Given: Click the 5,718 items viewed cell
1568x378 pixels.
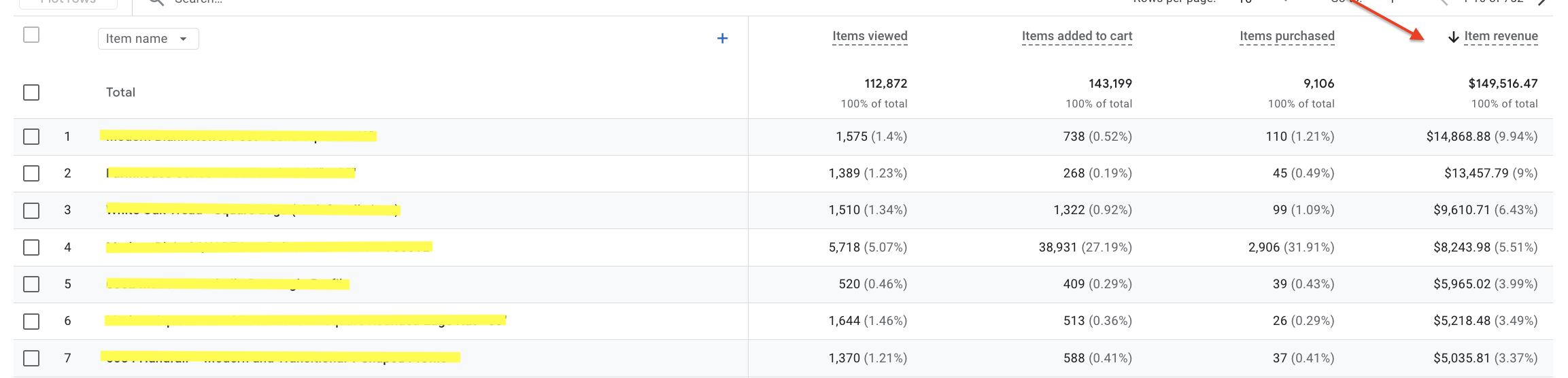Looking at the screenshot, I should tap(868, 247).
